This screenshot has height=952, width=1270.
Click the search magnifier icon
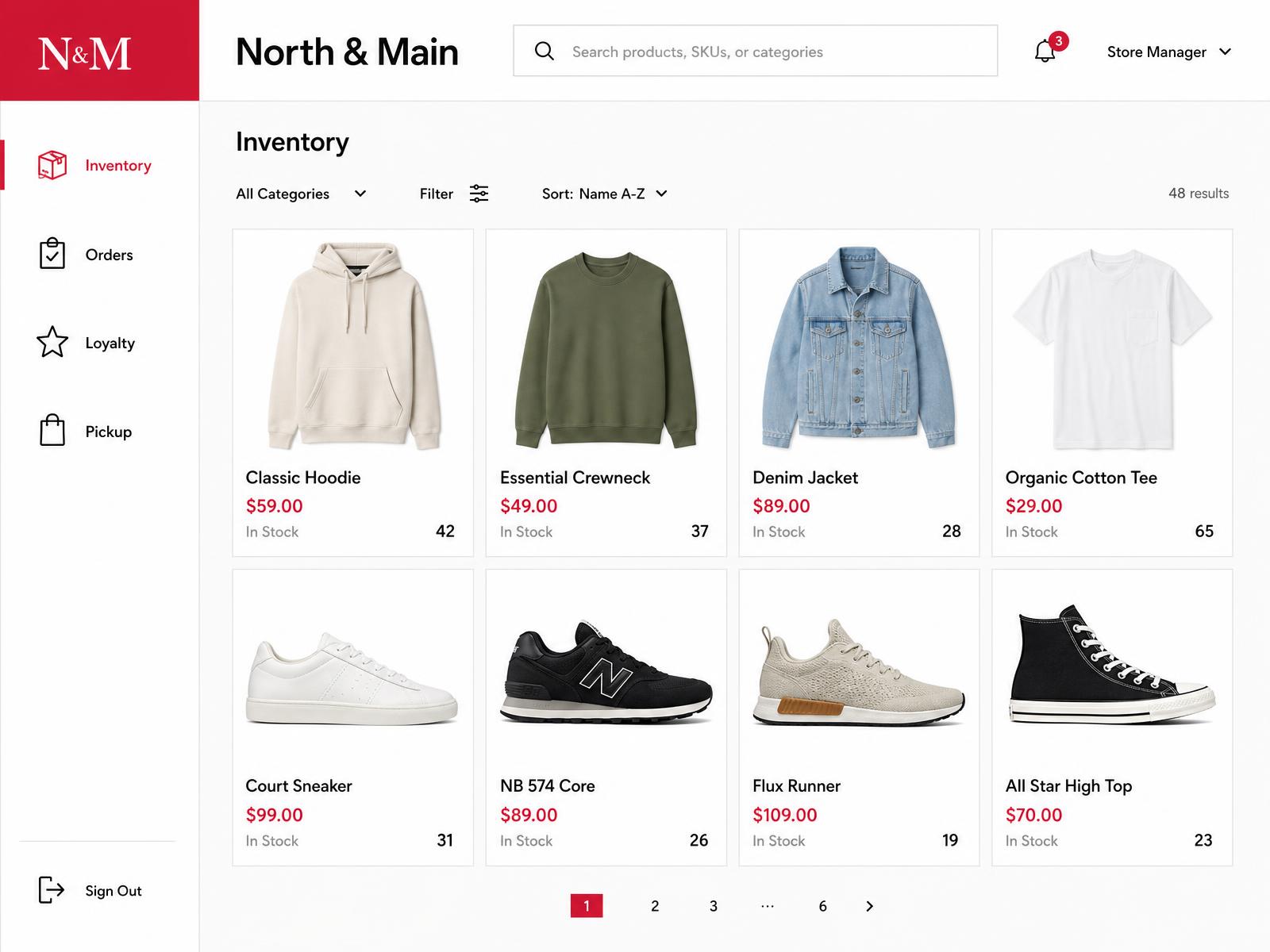pyautogui.click(x=545, y=52)
